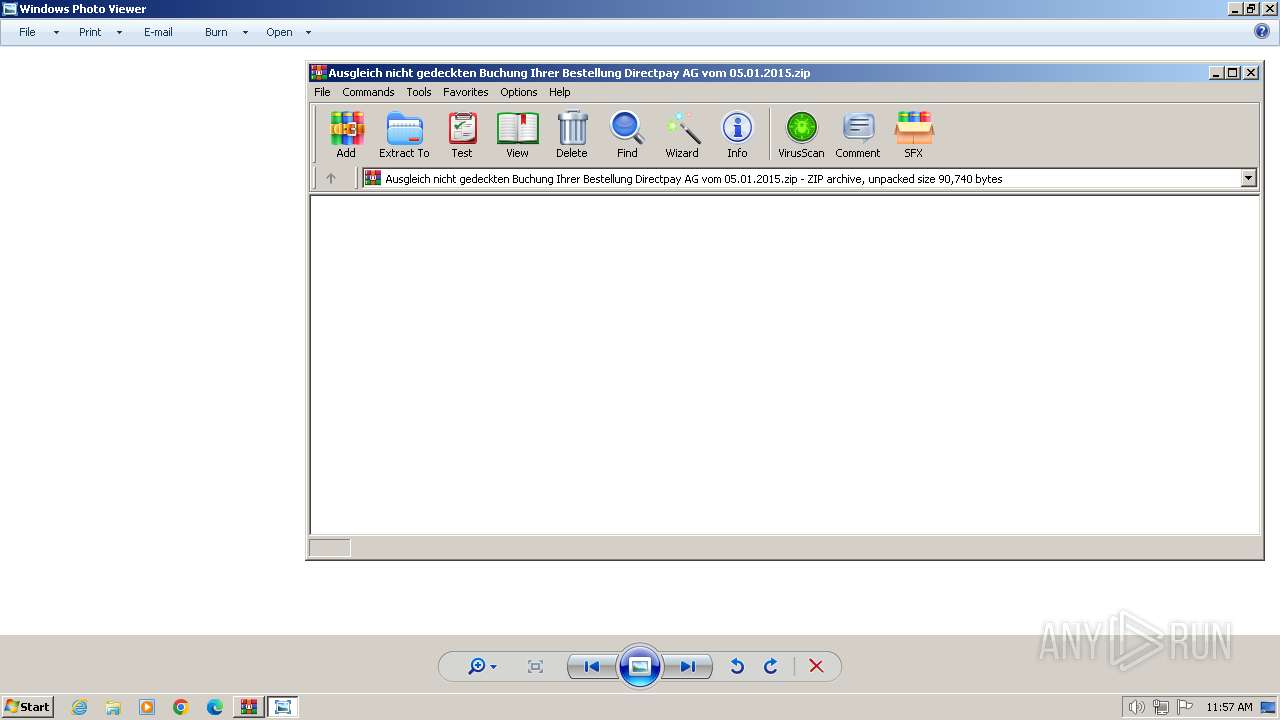Click the zoom magnifier in Photo Viewer

[x=482, y=667]
